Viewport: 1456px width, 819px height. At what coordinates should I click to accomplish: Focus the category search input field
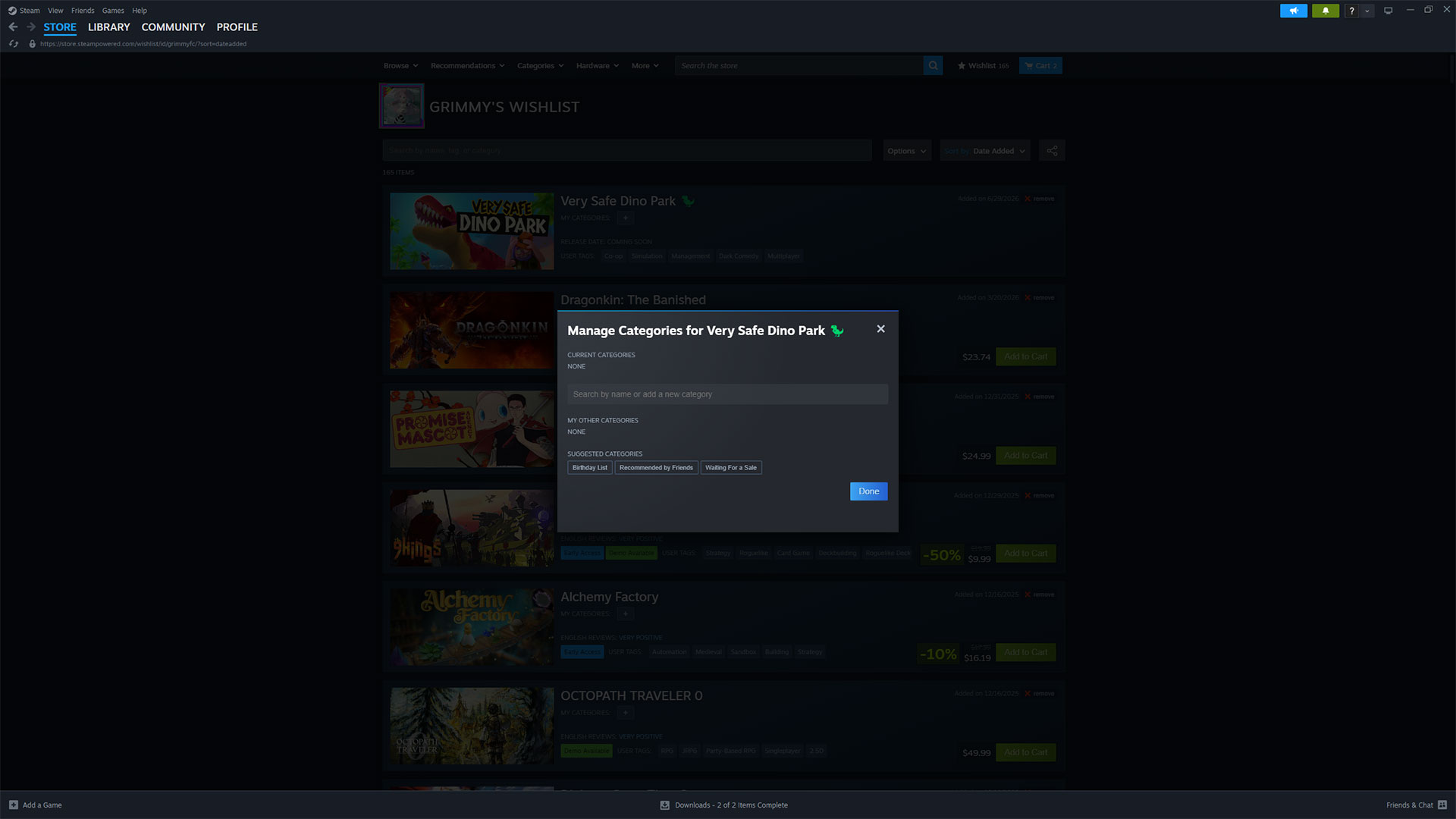coord(727,394)
